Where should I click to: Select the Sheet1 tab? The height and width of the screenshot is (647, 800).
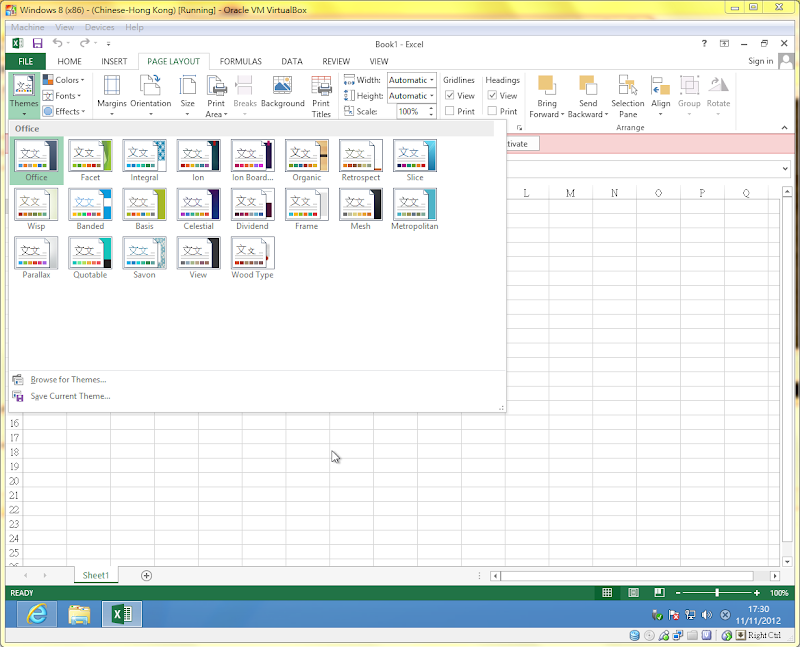96,575
